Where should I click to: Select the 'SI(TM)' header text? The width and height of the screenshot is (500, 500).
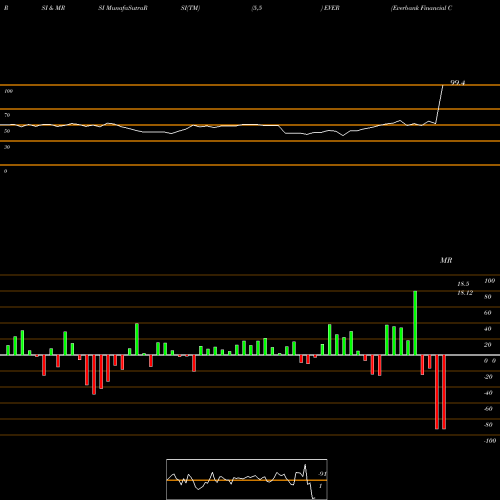coord(190,8)
